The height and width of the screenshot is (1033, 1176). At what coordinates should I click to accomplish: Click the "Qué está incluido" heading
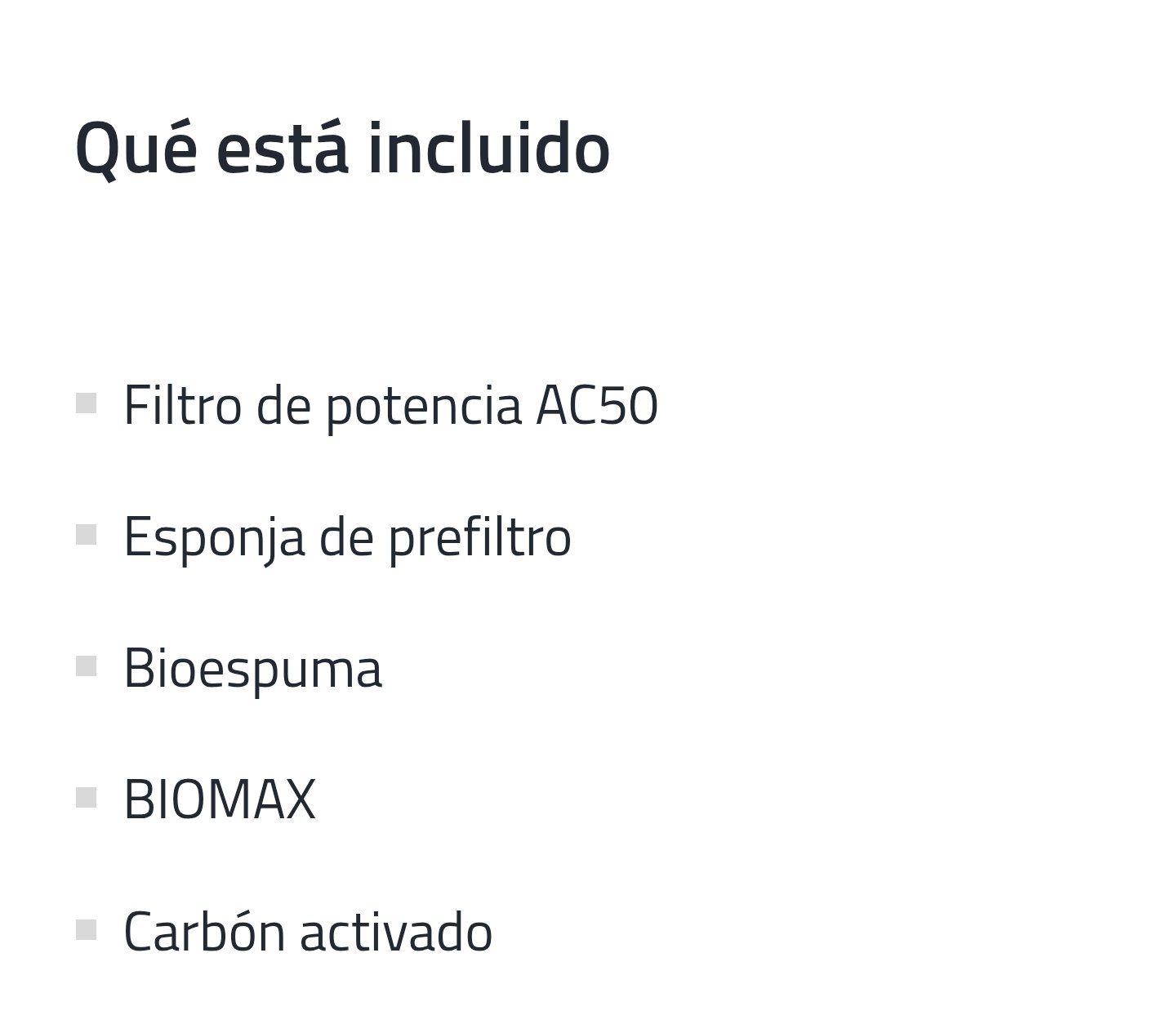[342, 149]
